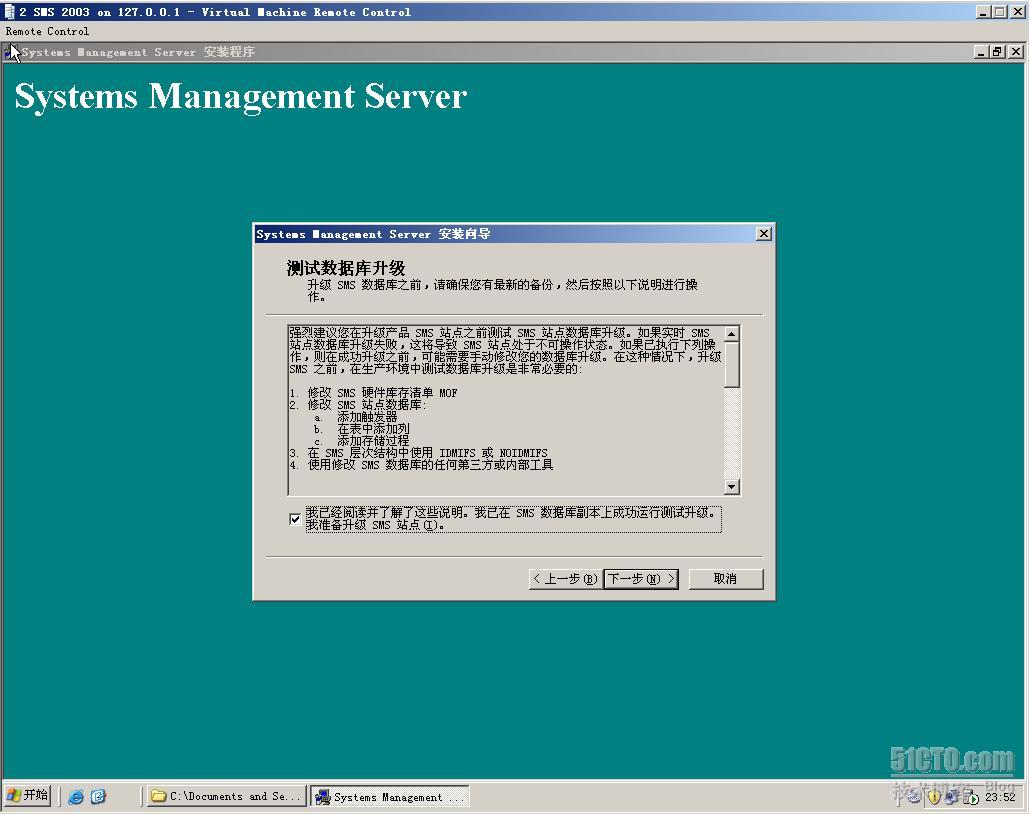Click the Next (下一步) button
Screen dimensions: 1029x814
pyautogui.click(x=640, y=579)
